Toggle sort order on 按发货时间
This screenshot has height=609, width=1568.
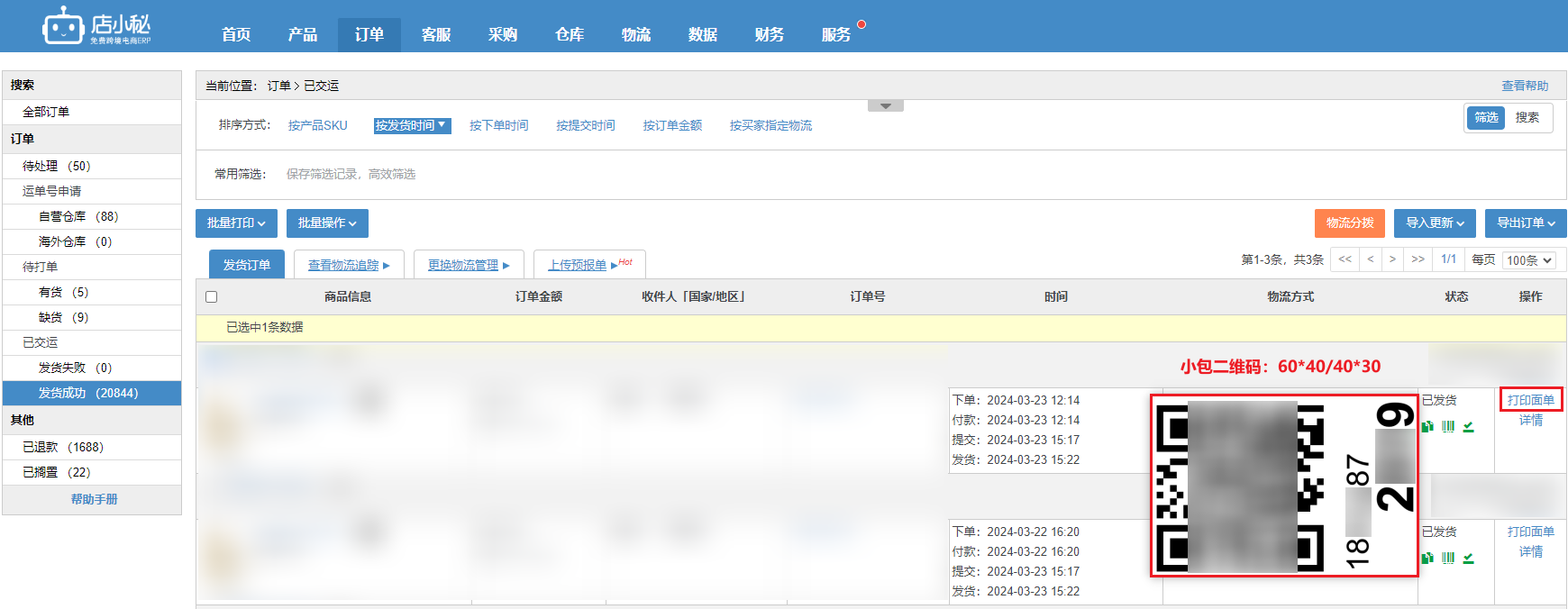click(412, 125)
